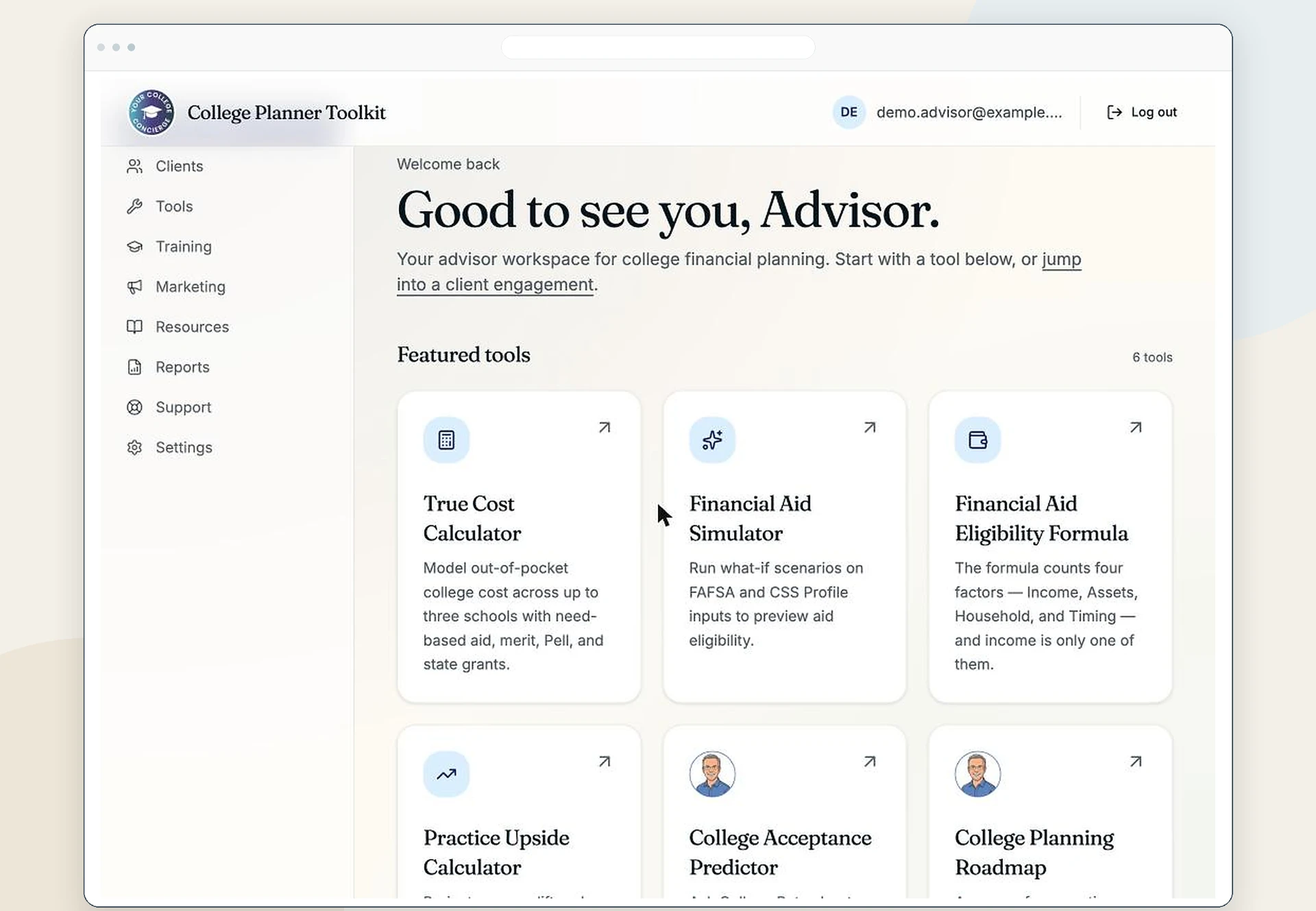Click the advisor portrait on College Planning Roadmap
1316x911 pixels.
977,775
